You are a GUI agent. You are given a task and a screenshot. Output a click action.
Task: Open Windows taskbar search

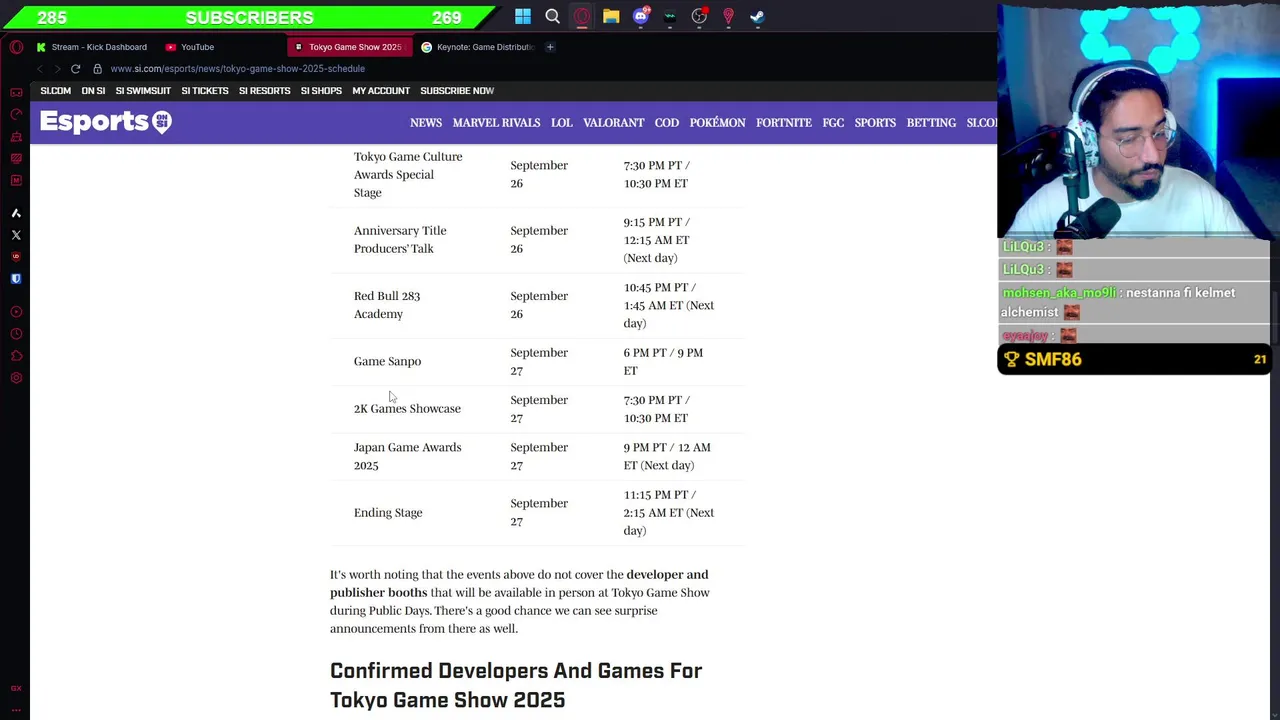pos(552,17)
